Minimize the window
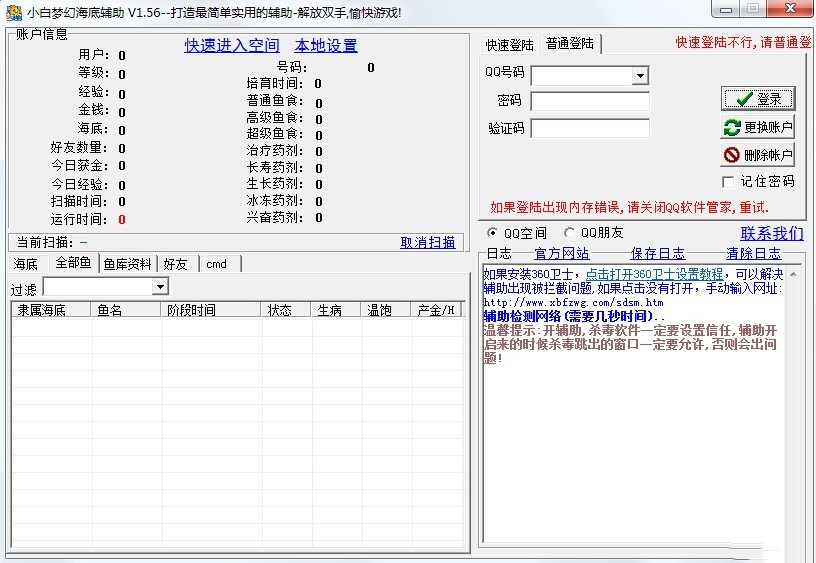This screenshot has width=816, height=563. tap(726, 9)
